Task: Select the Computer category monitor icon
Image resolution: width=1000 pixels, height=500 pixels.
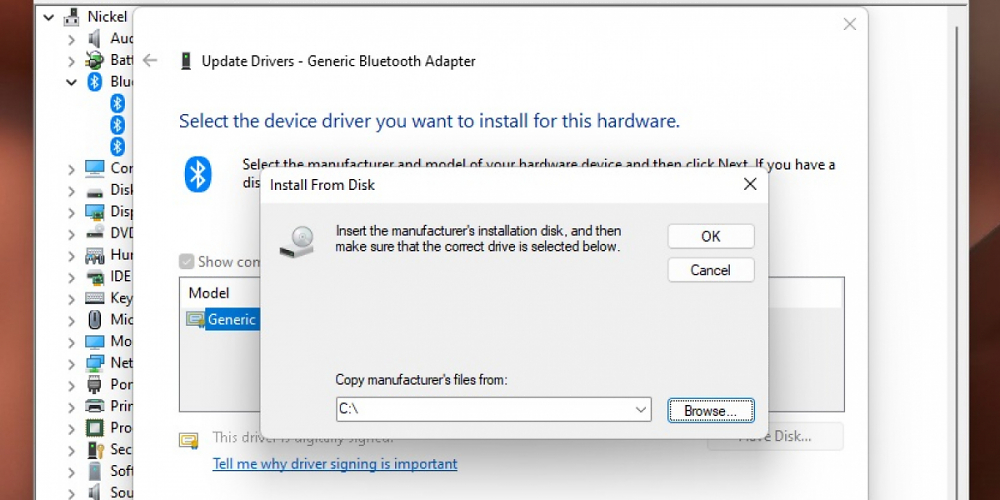Action: coord(94,168)
